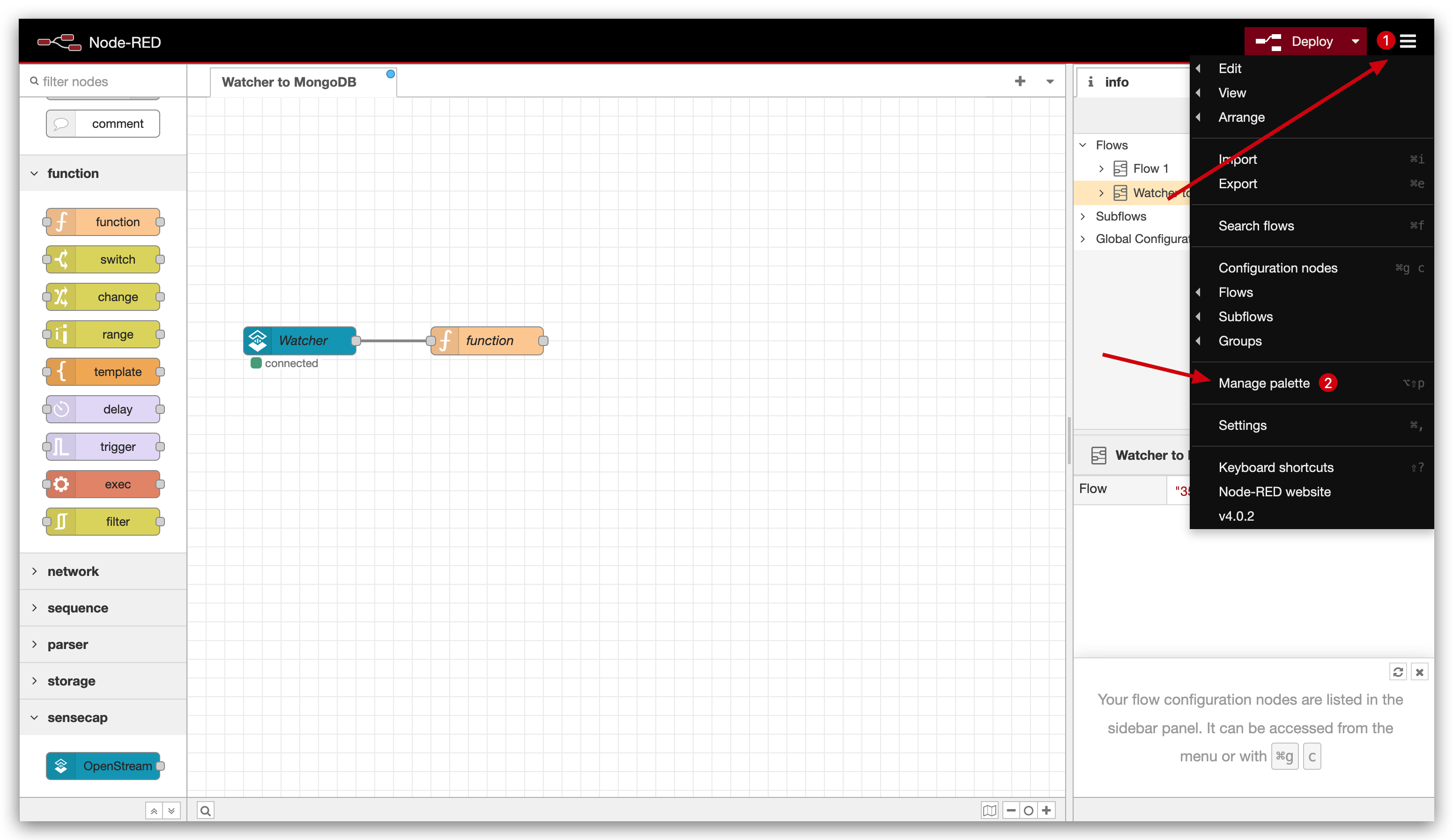Select the change node in palette
Image resolution: width=1453 pixels, height=840 pixels.
[x=103, y=297]
